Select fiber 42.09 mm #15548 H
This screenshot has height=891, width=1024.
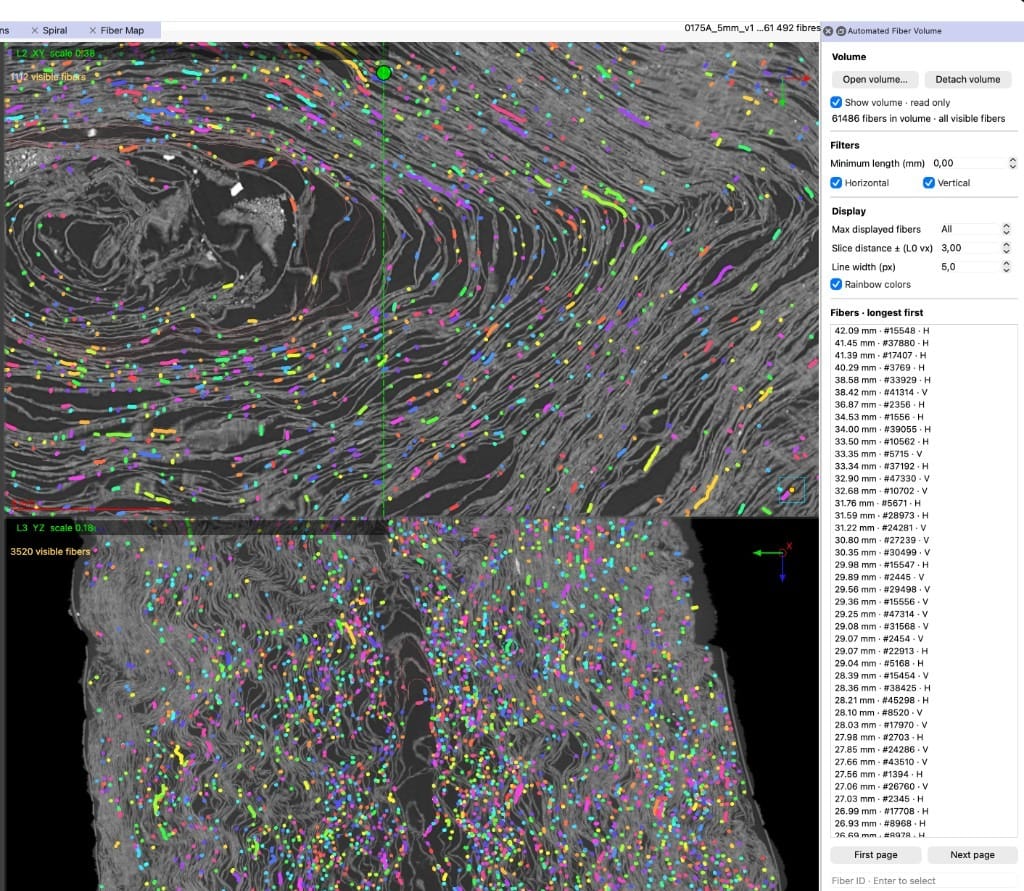click(x=923, y=331)
